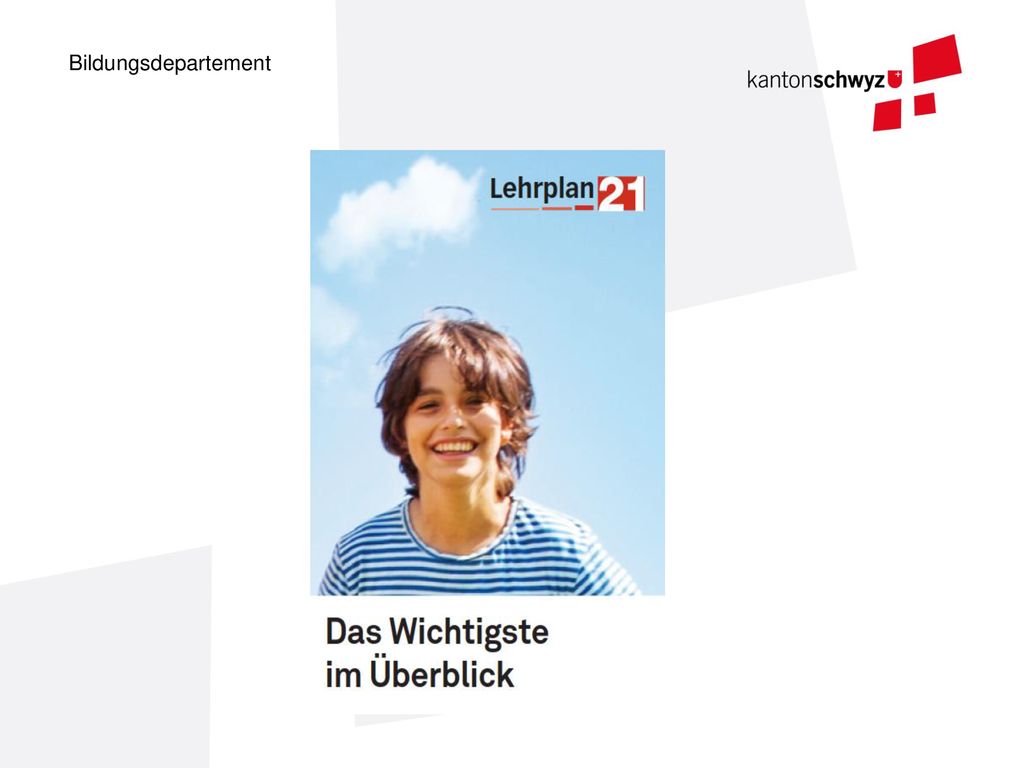Image resolution: width=1024 pixels, height=768 pixels.
Task: Click the bold schwyz word in the logo
Action: tap(850, 80)
